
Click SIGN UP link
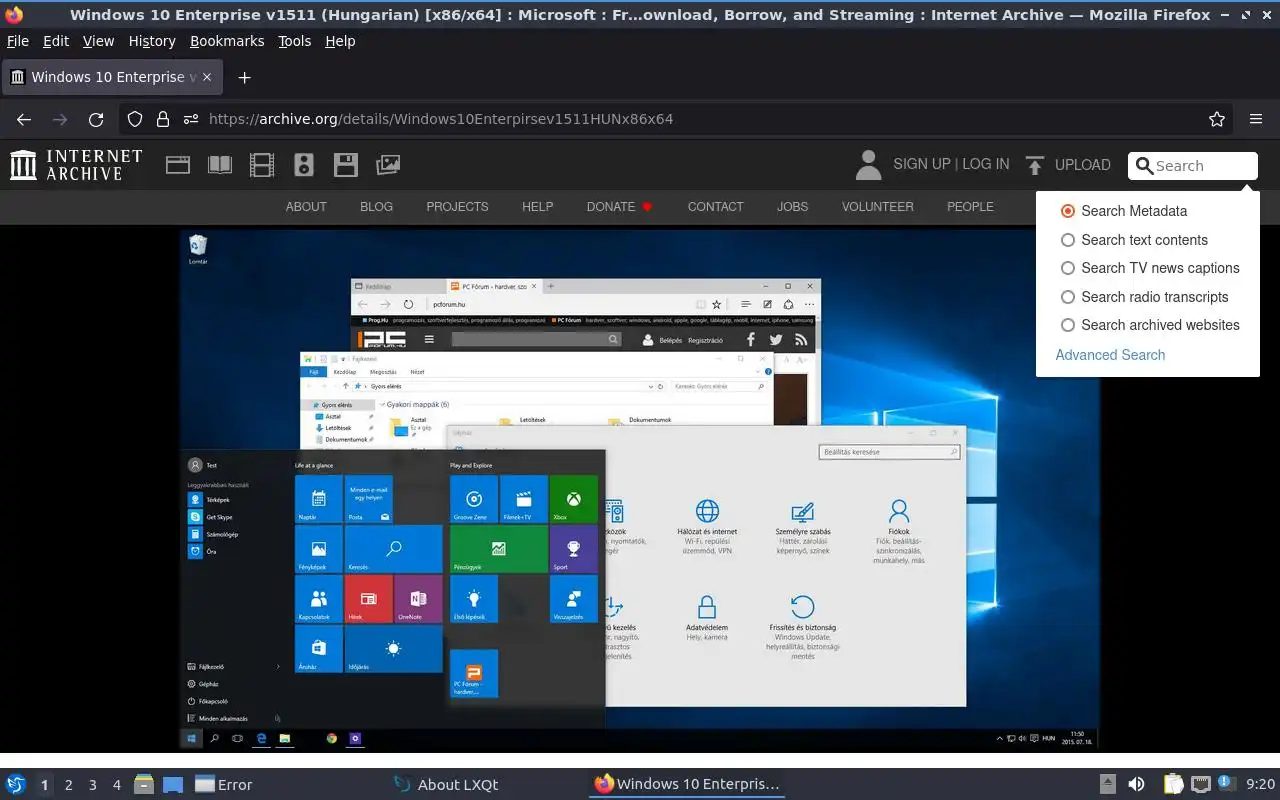click(922, 164)
